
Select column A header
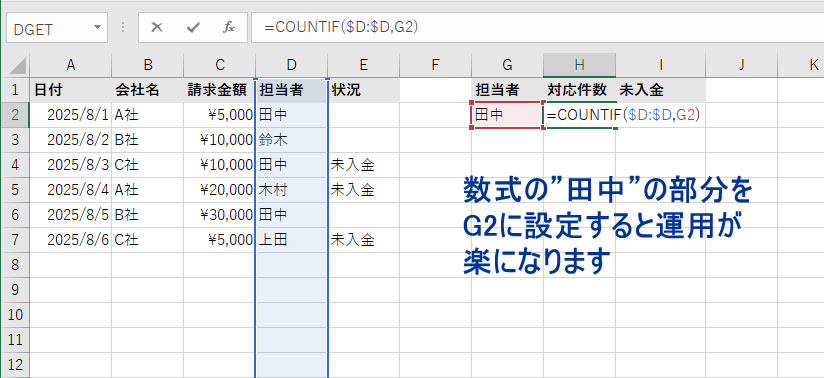(70, 65)
